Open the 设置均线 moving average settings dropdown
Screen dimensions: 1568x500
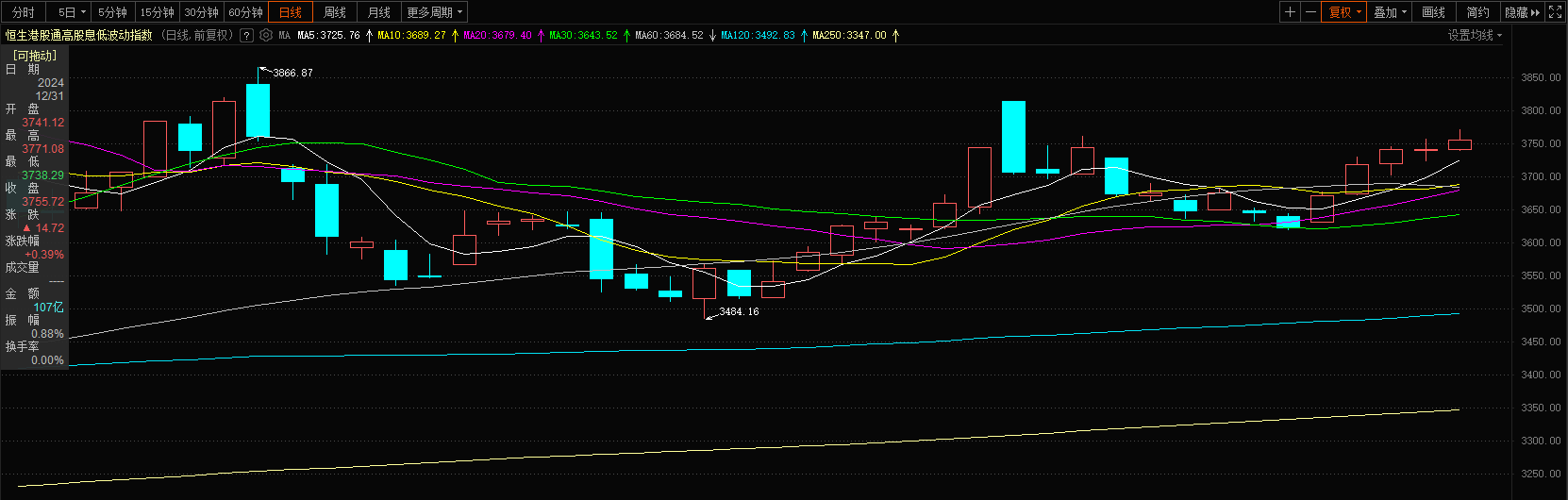click(x=1475, y=35)
